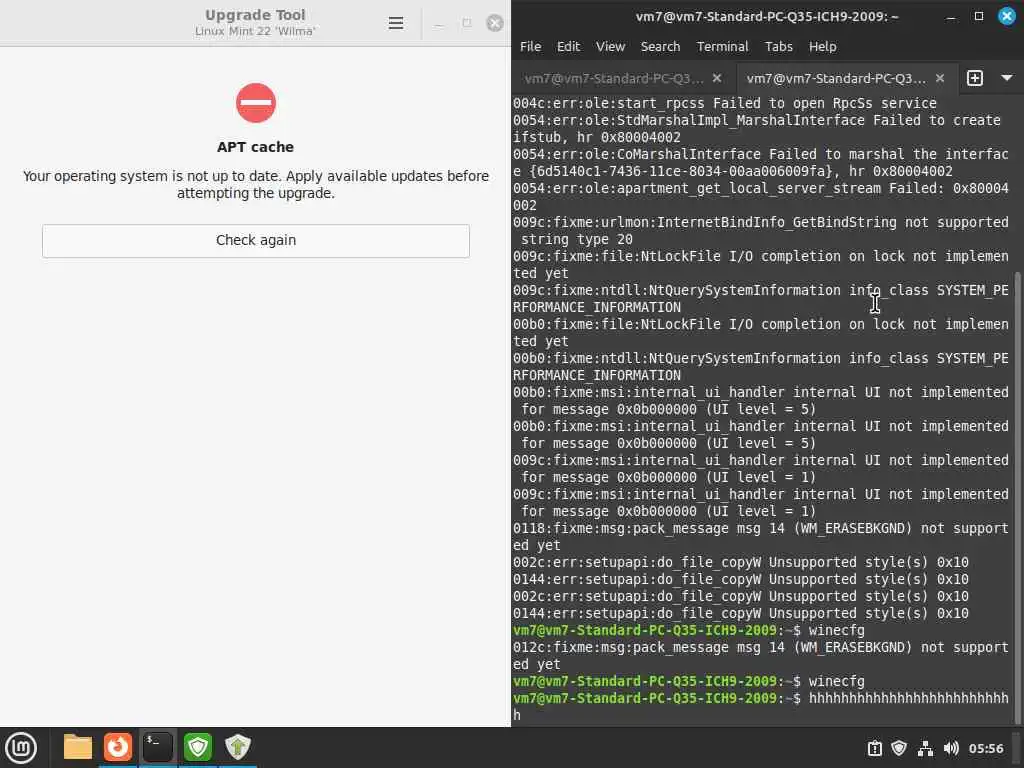Open the Update Manager shield in the taskbar
The height and width of the screenshot is (768, 1024).
point(198,747)
